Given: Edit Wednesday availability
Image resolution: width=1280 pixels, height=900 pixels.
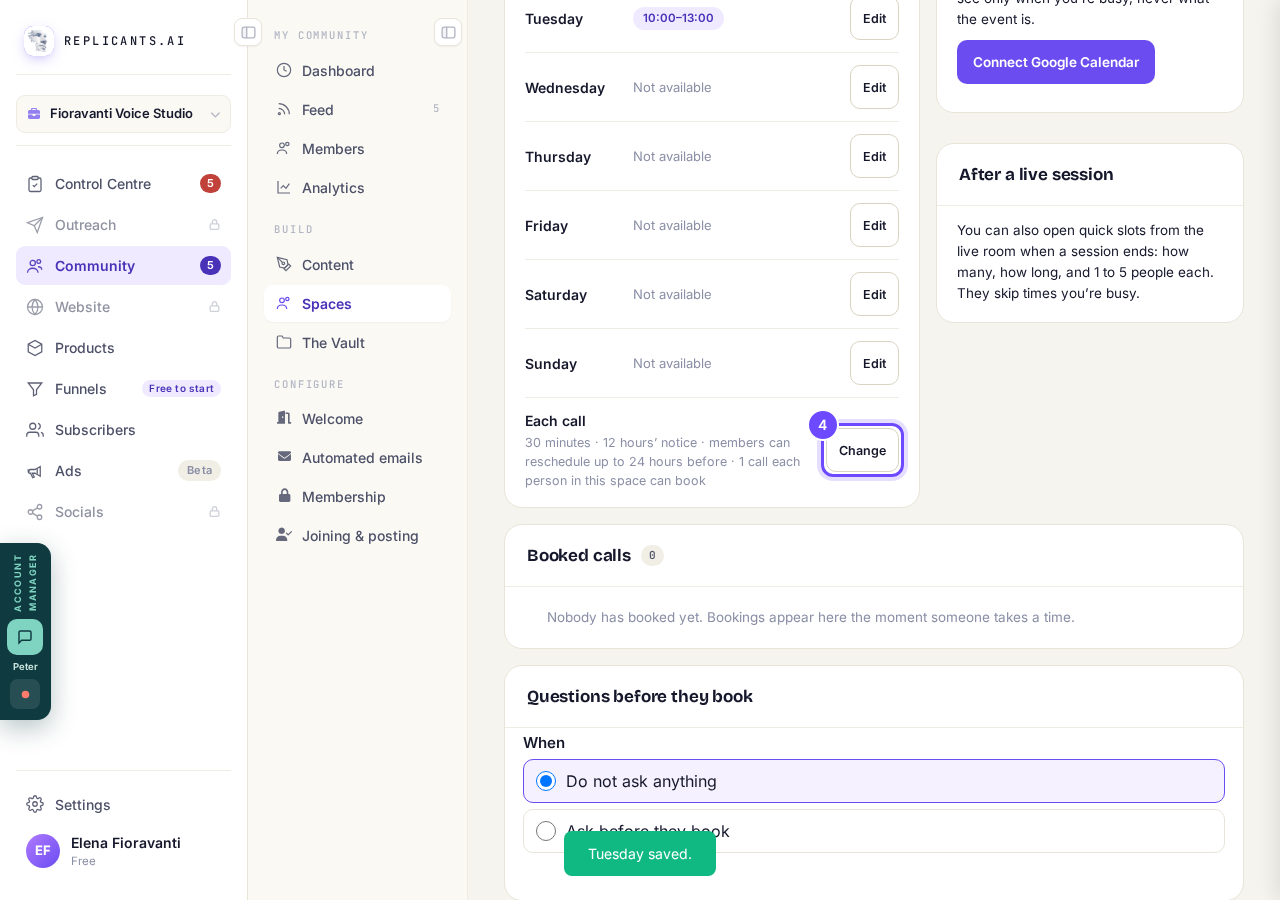Looking at the screenshot, I should coord(874,87).
